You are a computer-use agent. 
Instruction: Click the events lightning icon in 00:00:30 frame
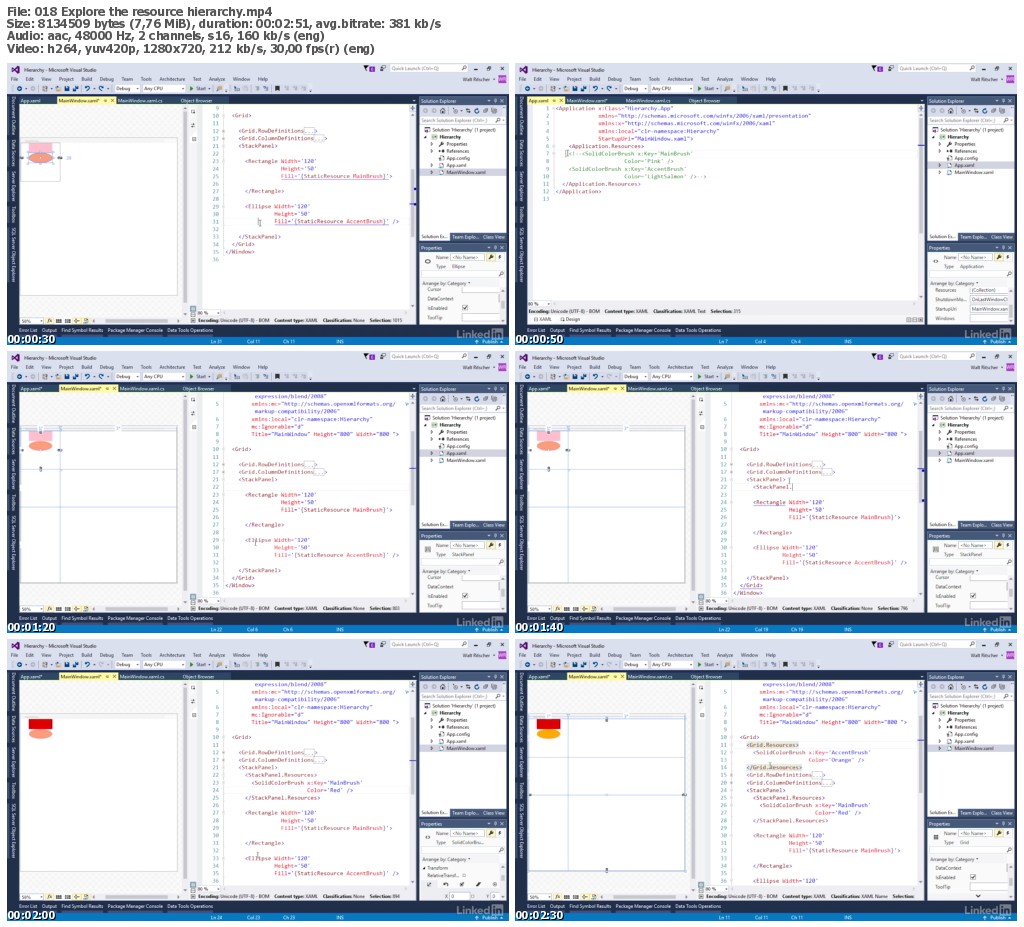click(500, 257)
